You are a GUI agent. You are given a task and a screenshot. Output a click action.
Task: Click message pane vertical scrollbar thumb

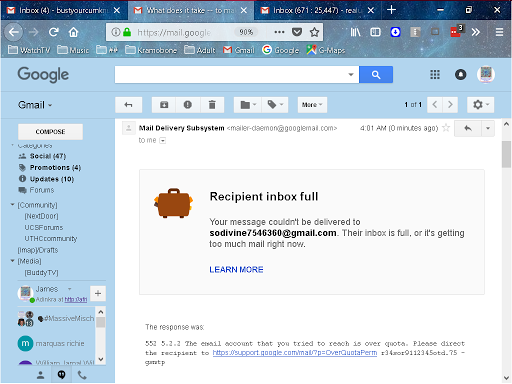tap(506, 154)
